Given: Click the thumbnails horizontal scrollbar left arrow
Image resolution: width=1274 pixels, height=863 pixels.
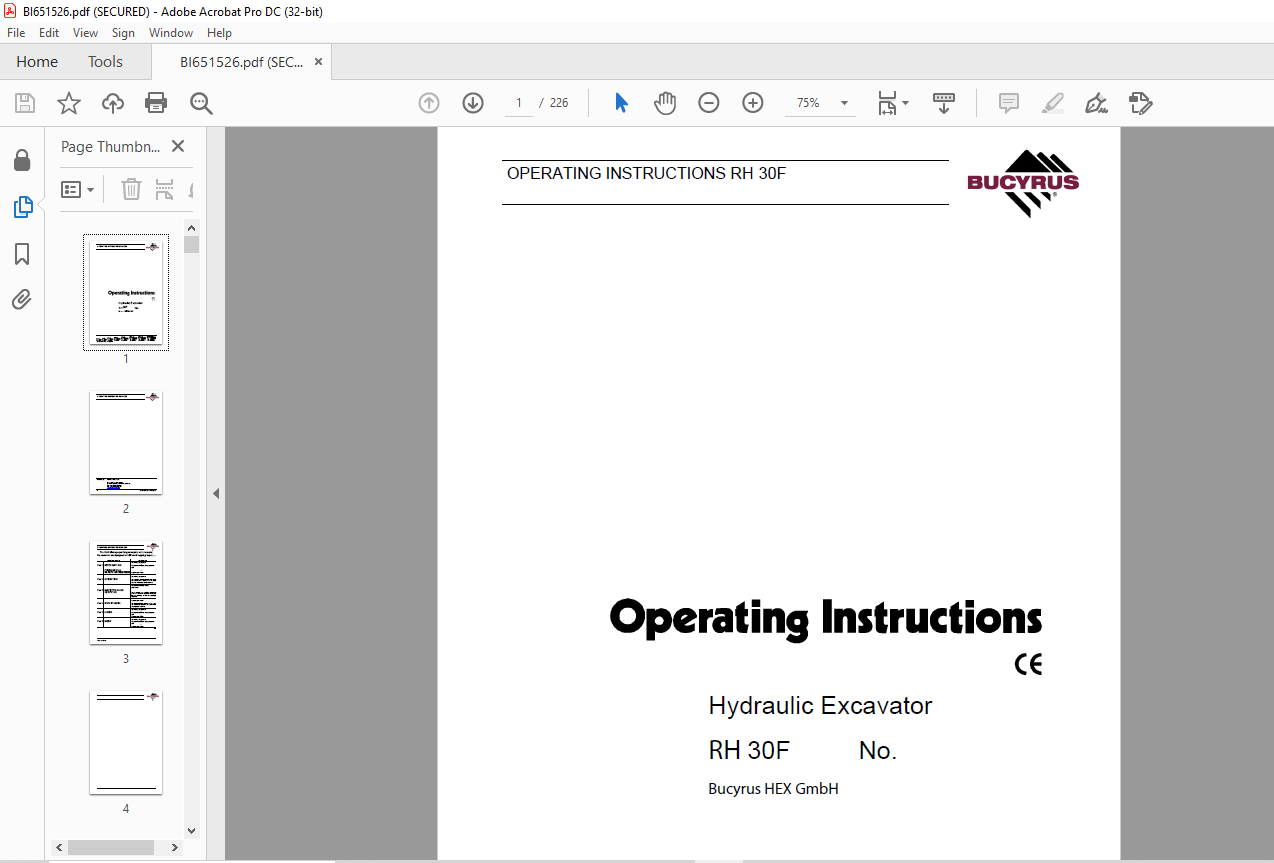Looking at the screenshot, I should (x=60, y=847).
